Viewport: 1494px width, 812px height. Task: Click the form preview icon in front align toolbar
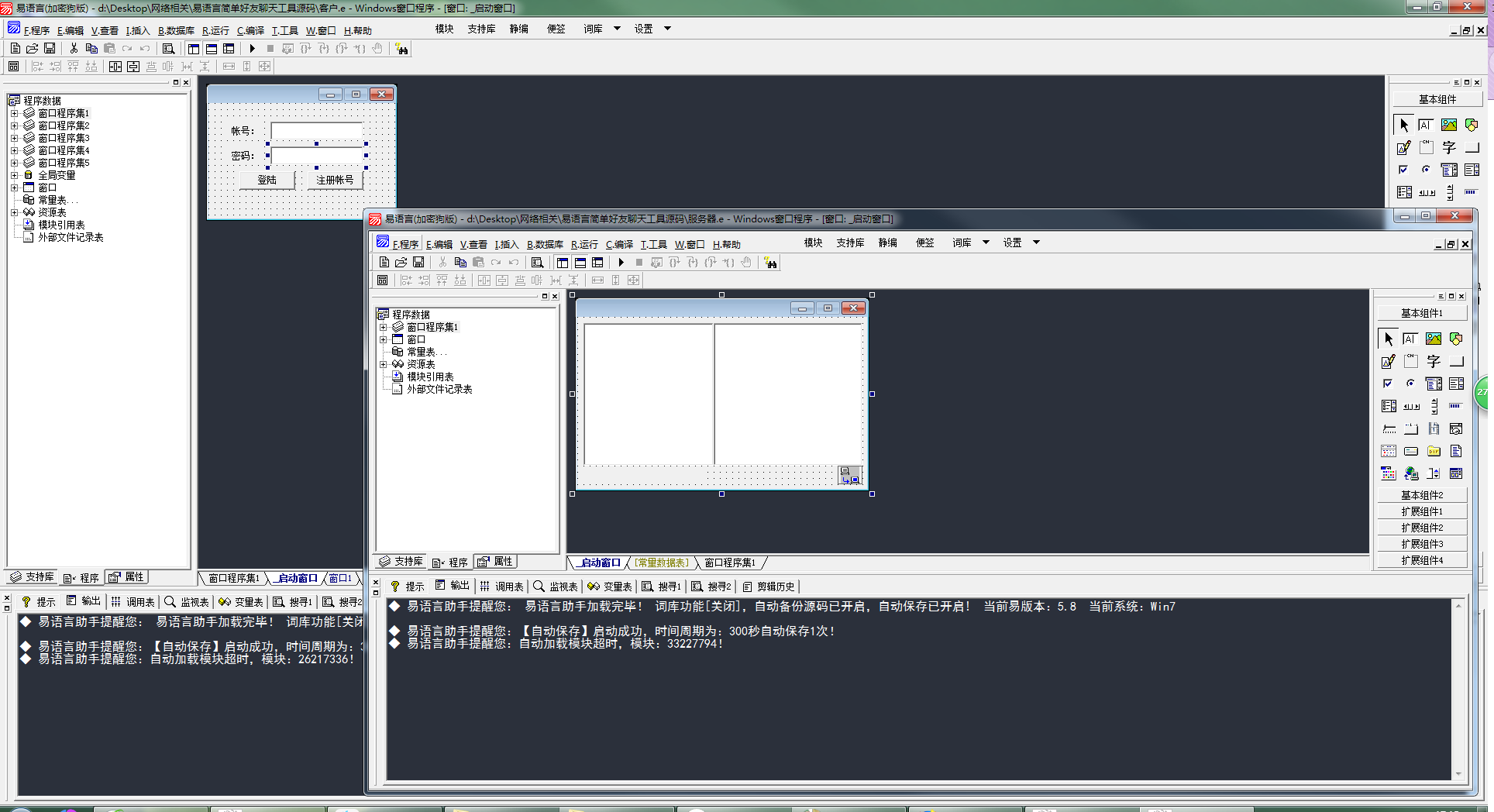[382, 280]
